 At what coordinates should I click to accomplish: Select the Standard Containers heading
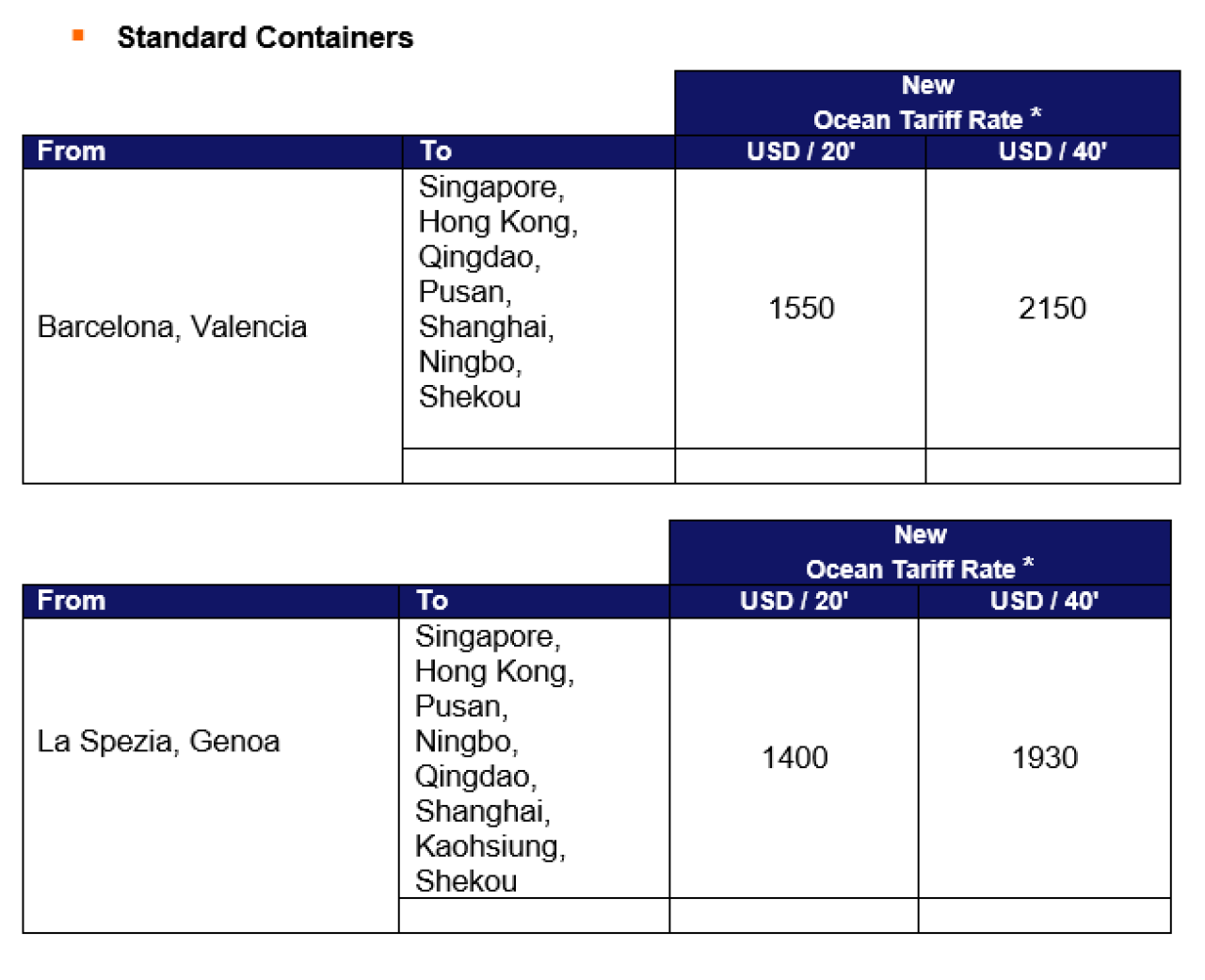pos(265,38)
